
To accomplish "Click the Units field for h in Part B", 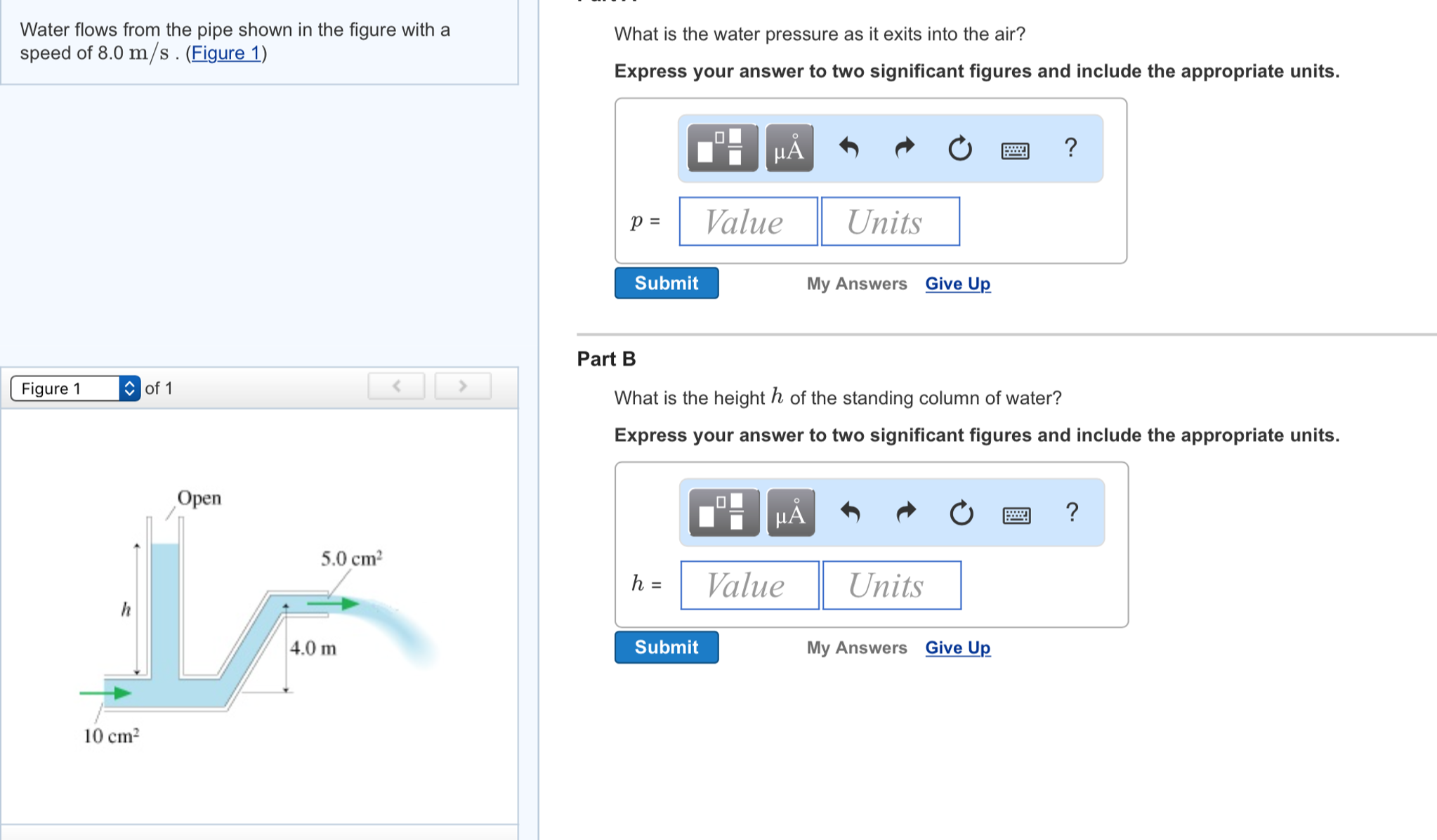I will click(x=891, y=585).
